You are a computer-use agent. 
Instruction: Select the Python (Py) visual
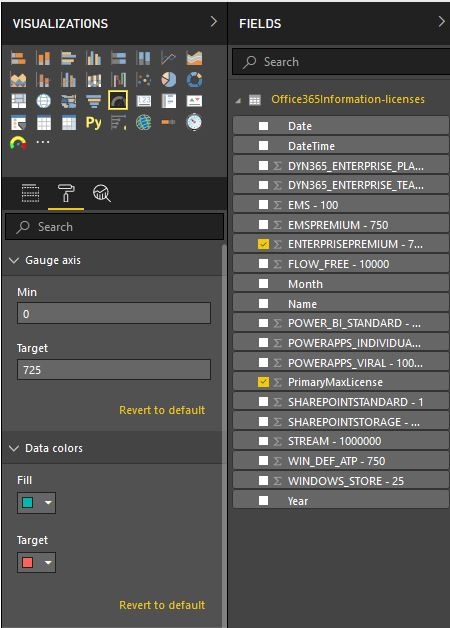point(94,123)
